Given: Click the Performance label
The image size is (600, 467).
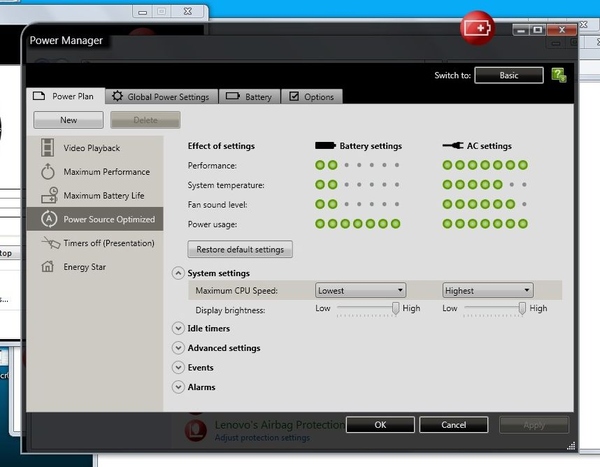Looking at the screenshot, I should [212, 165].
